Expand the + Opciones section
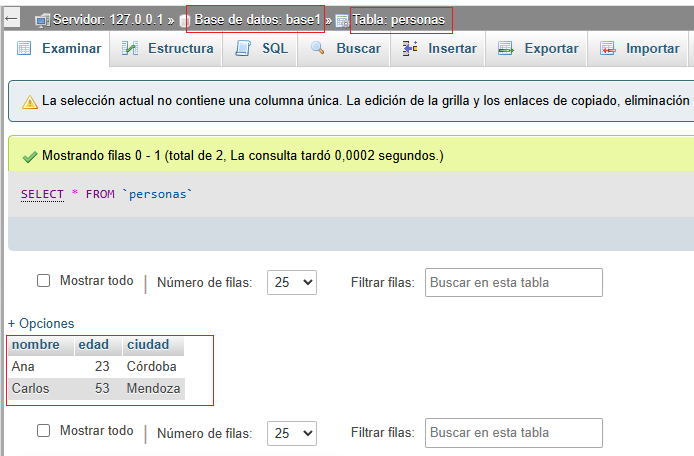Viewport: 694px width, 456px height. point(41,324)
